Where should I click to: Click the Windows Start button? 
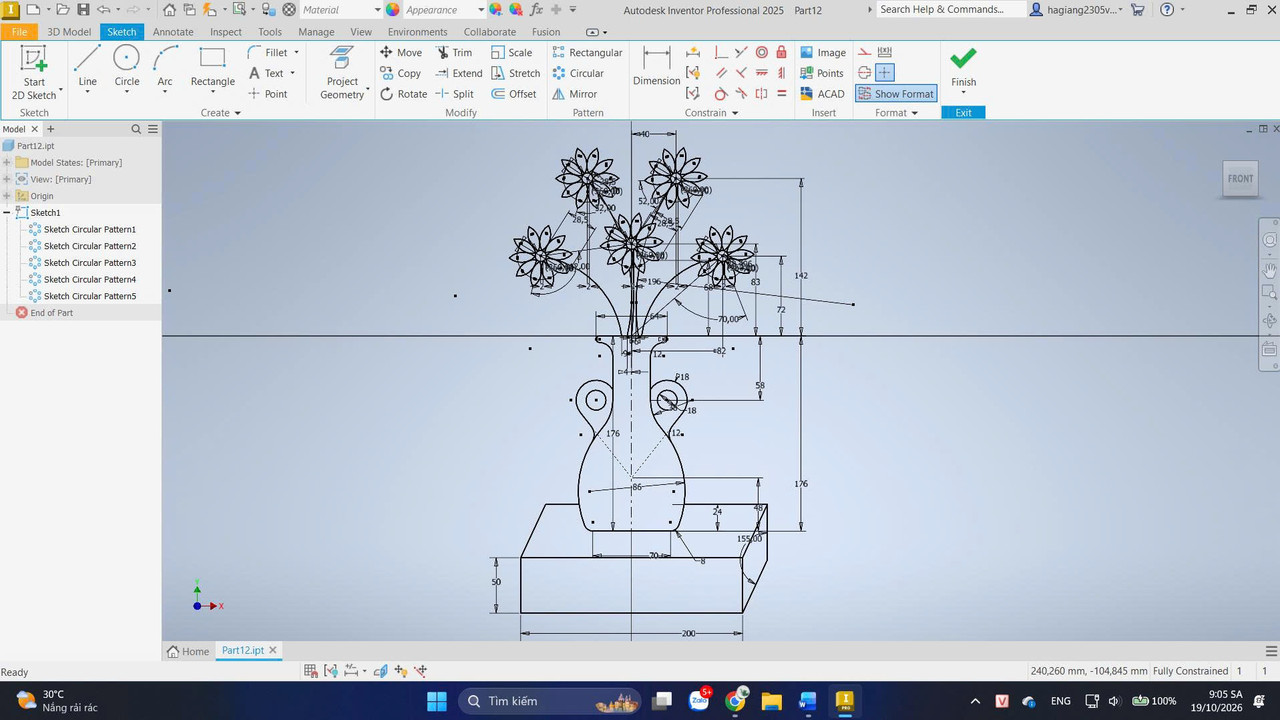click(x=437, y=700)
